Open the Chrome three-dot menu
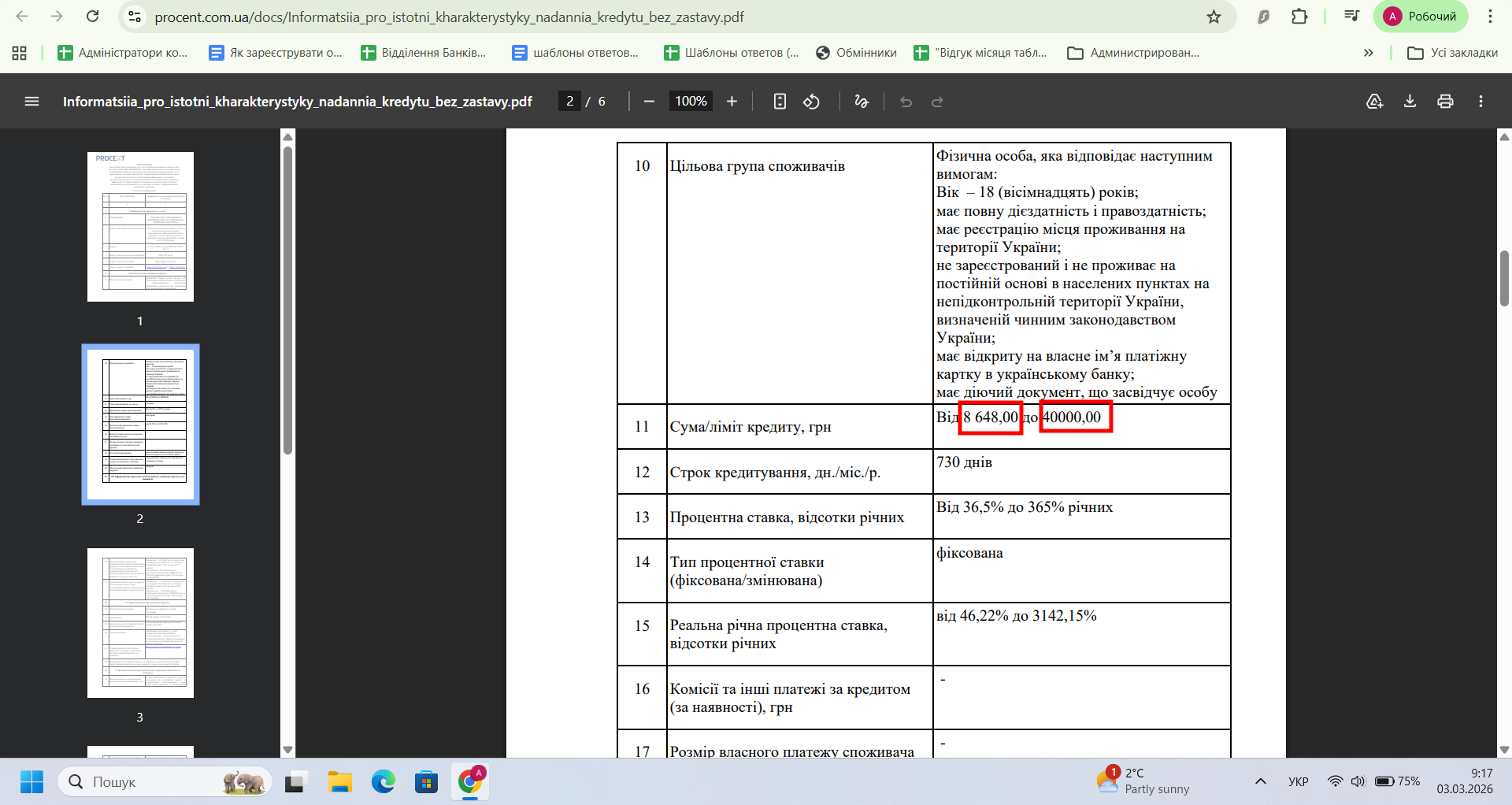1512x805 pixels. click(1490, 17)
